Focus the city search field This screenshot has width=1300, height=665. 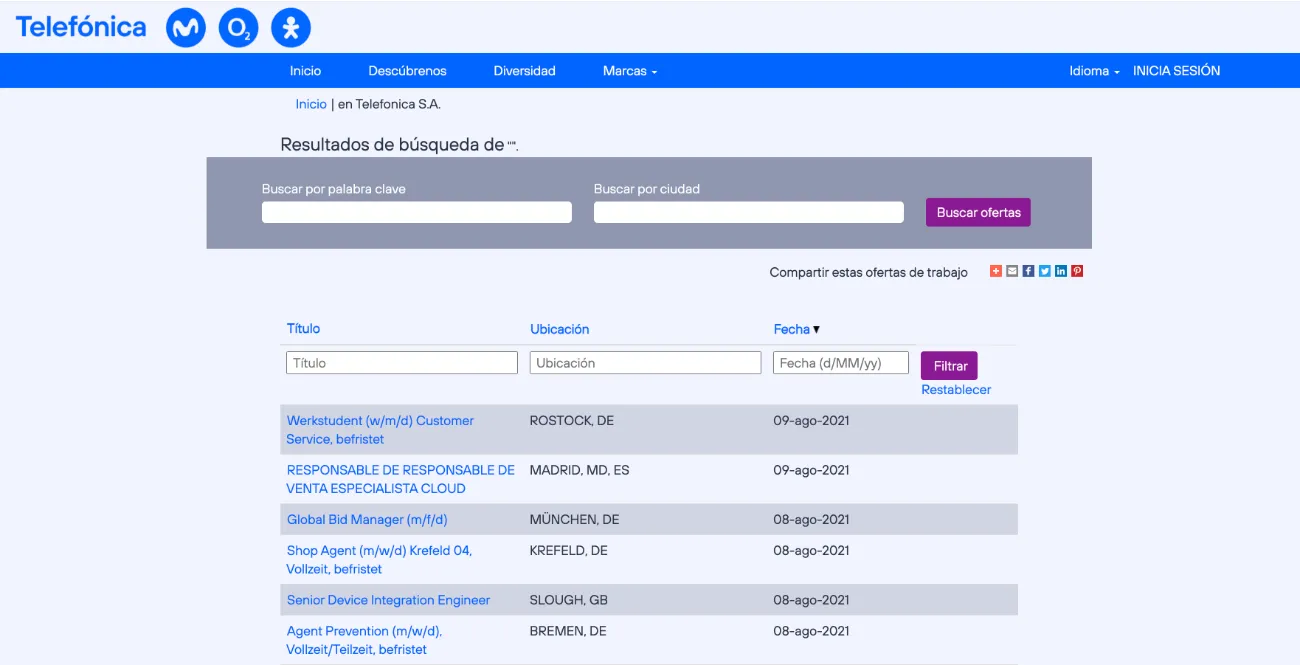tap(749, 212)
